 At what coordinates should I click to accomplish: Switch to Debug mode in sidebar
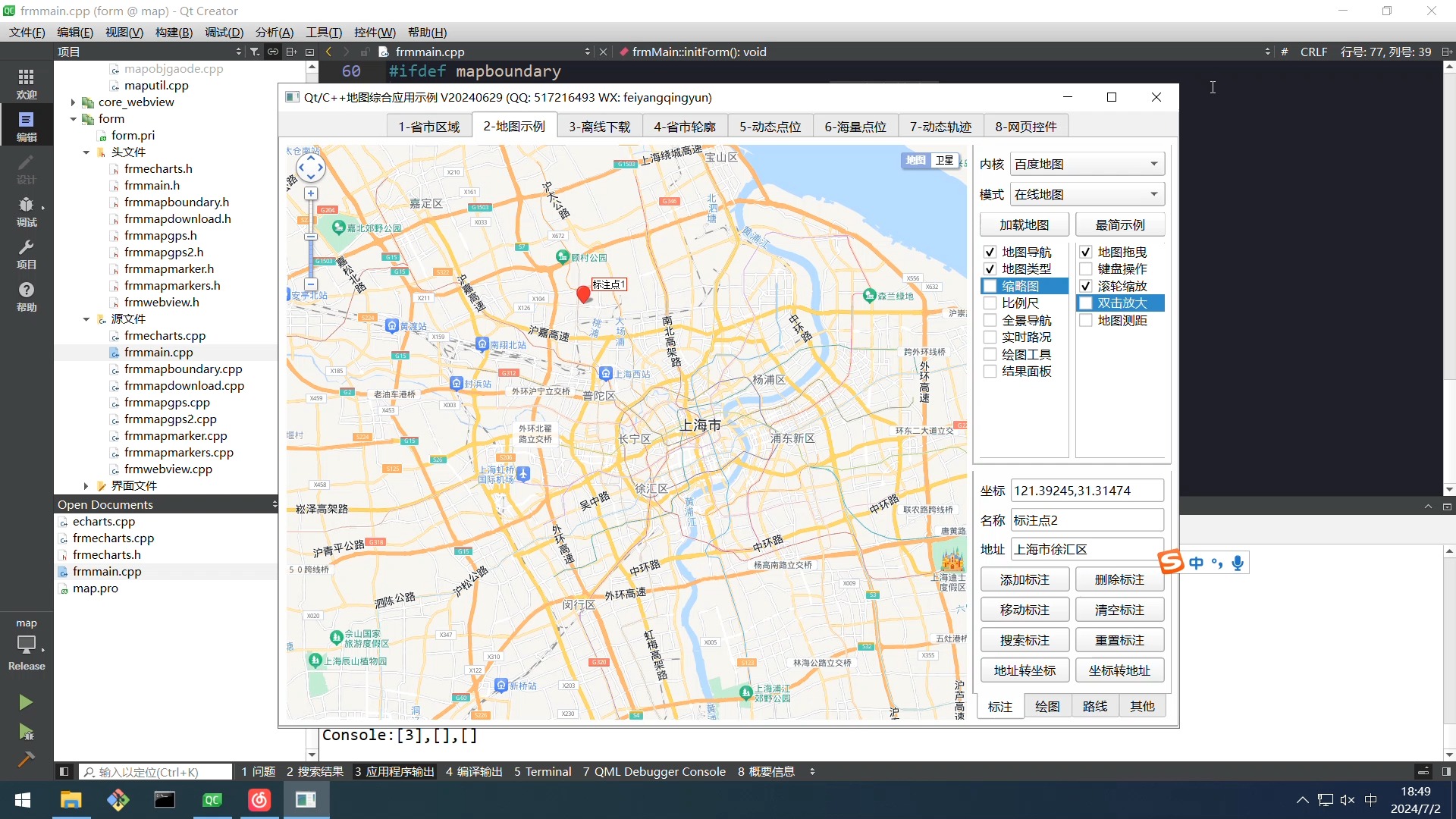tap(26, 211)
